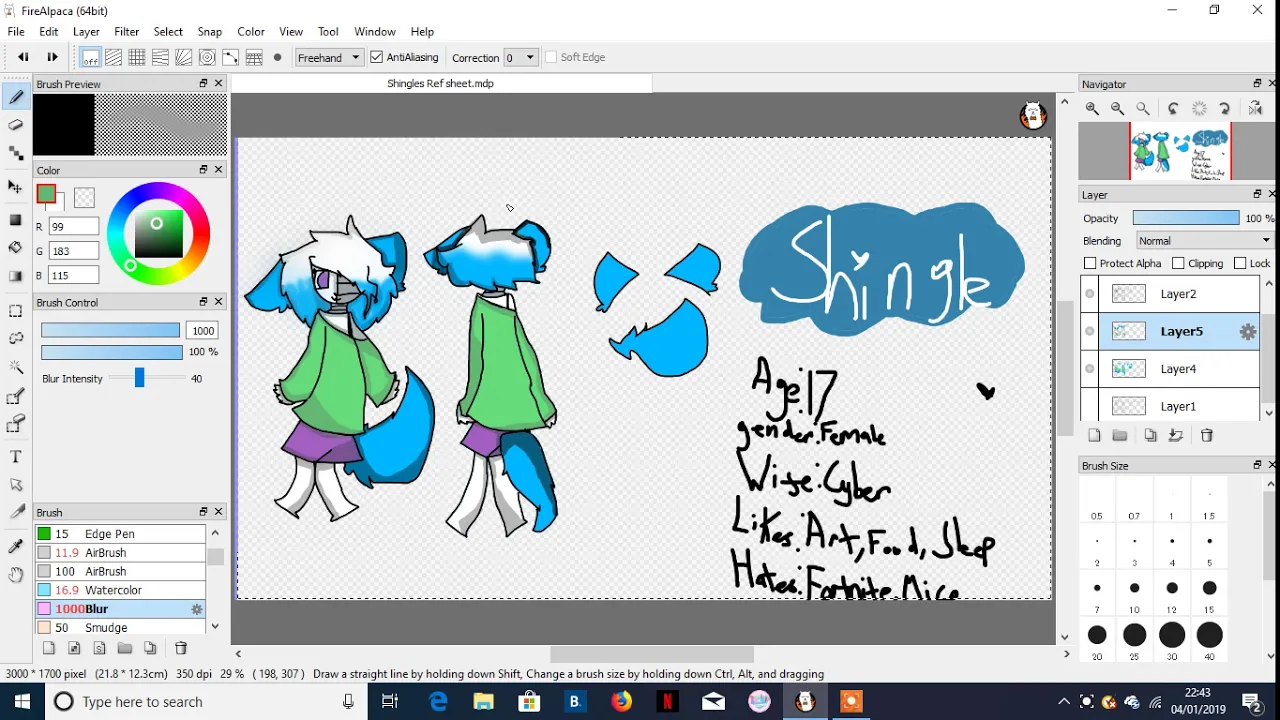Select the Select Eraser tool
Image resolution: width=1280 pixels, height=720 pixels.
[16, 425]
